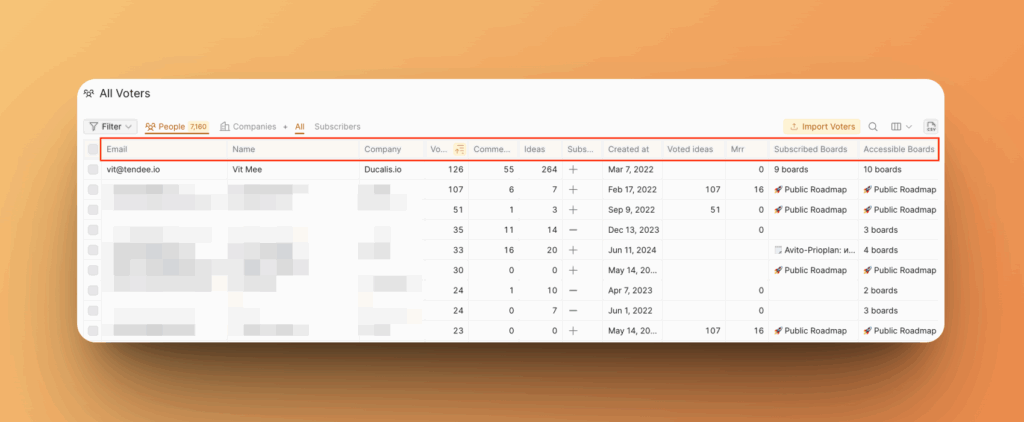The width and height of the screenshot is (1024, 422).
Task: Select the checkbox in the Jun 1, 2022 row
Action: pyautogui.click(x=93, y=311)
